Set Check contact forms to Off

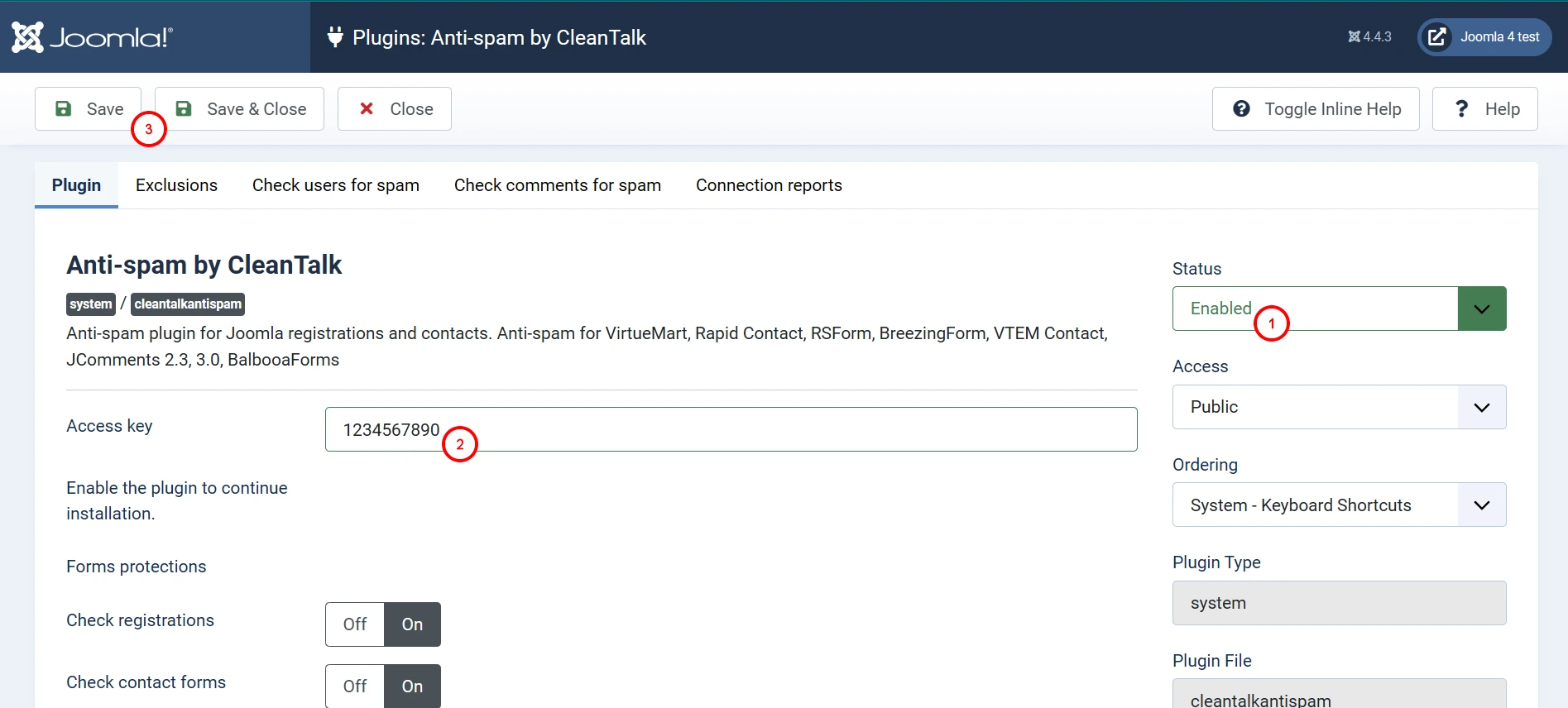(355, 686)
